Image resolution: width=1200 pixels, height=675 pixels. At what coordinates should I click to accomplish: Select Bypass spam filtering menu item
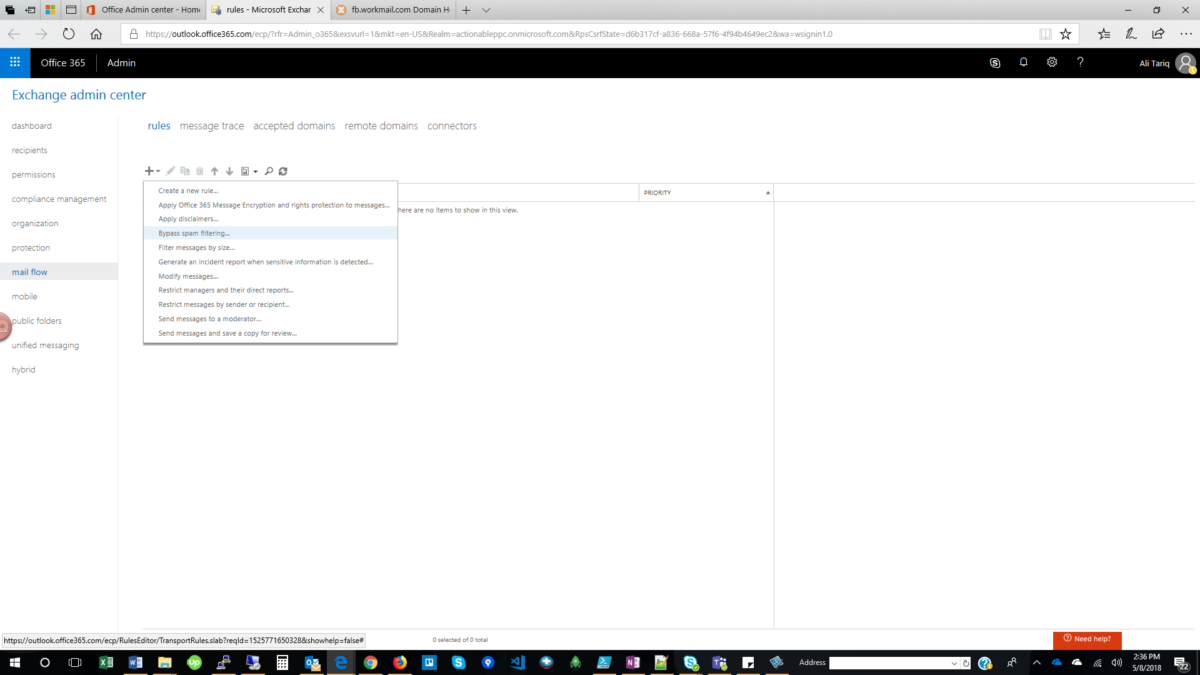270,233
